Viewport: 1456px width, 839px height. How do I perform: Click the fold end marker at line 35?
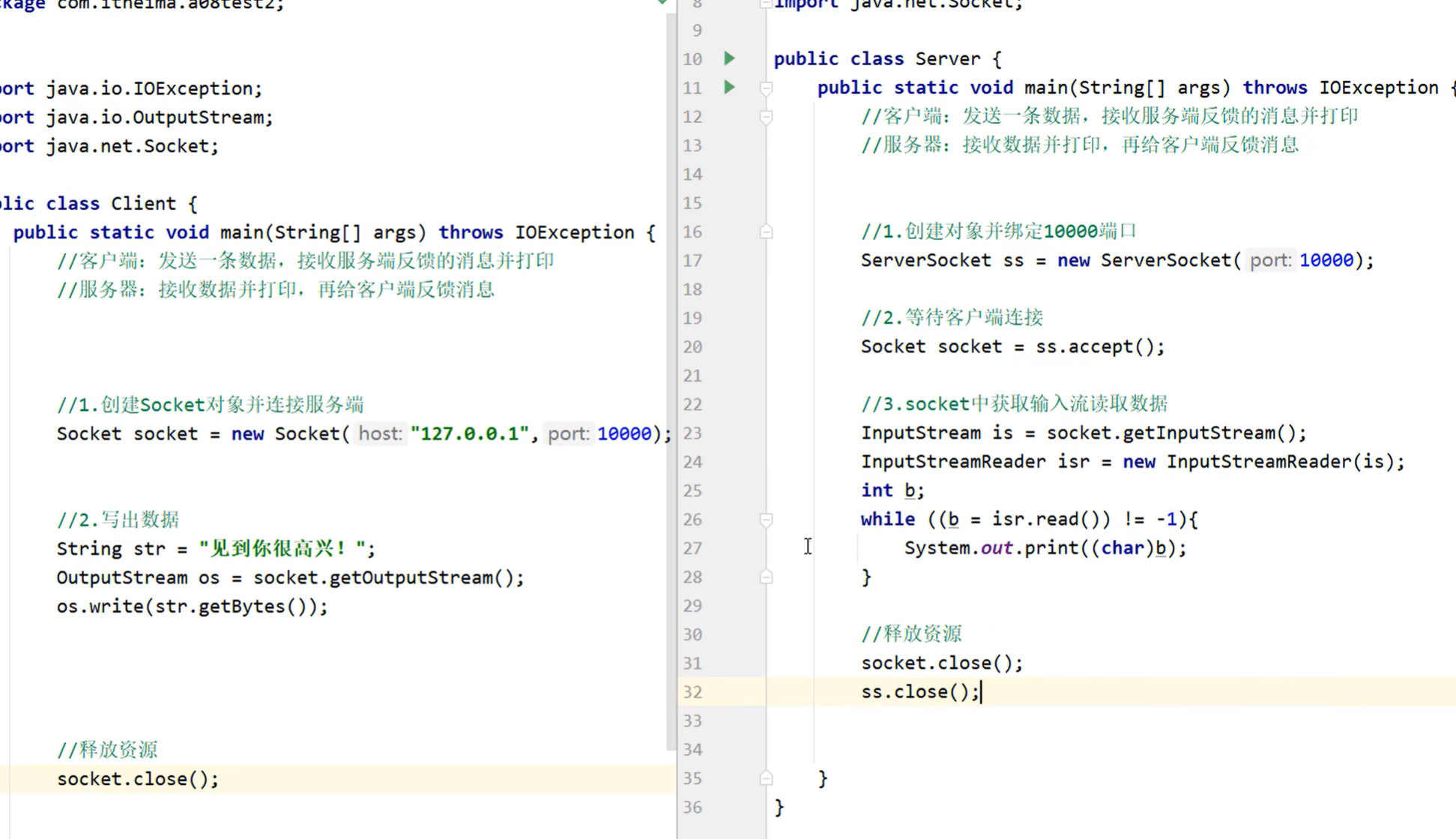(766, 779)
